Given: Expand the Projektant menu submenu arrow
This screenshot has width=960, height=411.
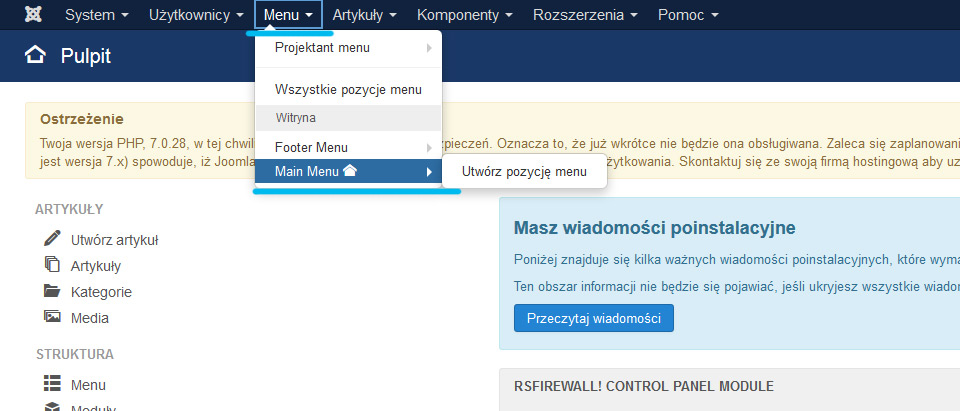Looking at the screenshot, I should tap(429, 48).
